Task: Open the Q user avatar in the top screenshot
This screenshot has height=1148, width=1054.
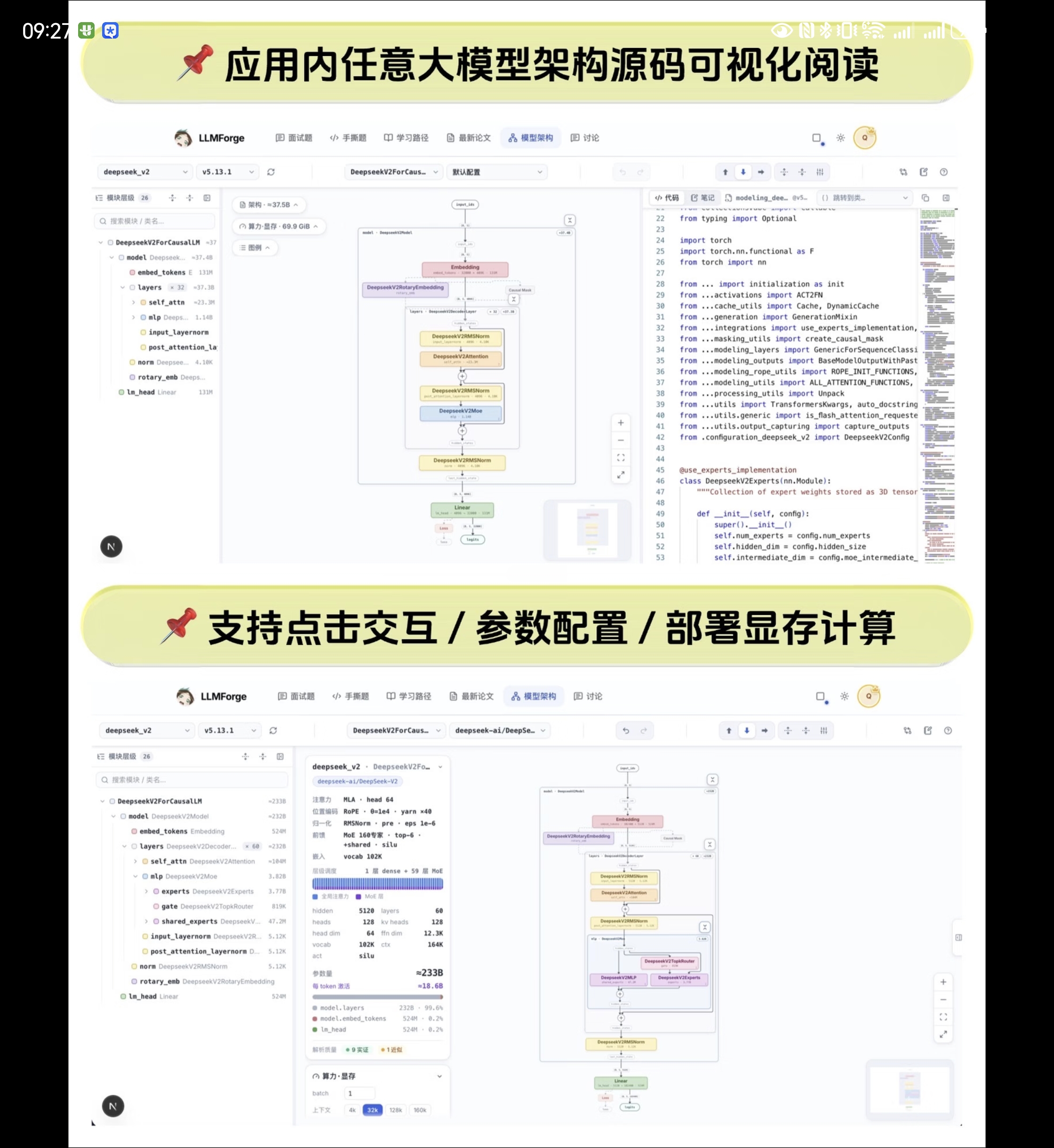Action: click(x=865, y=137)
